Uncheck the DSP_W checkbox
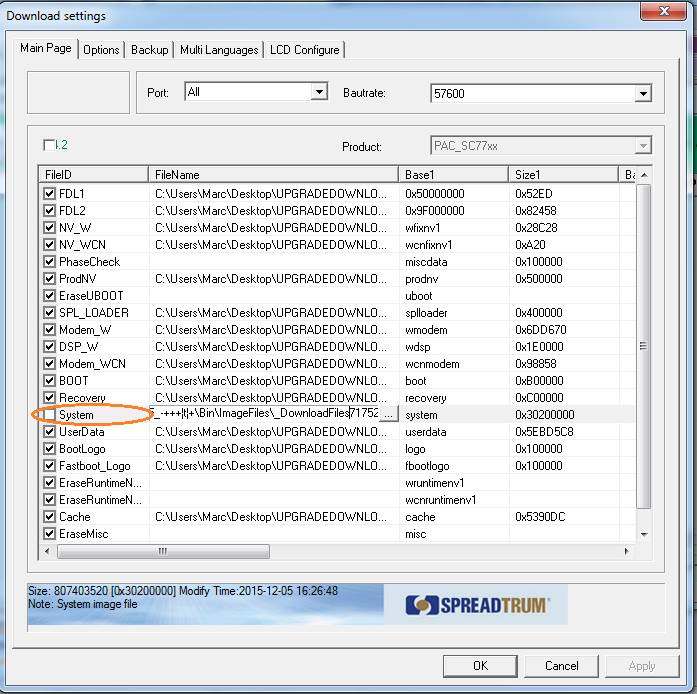This screenshot has width=697, height=694. 49,346
